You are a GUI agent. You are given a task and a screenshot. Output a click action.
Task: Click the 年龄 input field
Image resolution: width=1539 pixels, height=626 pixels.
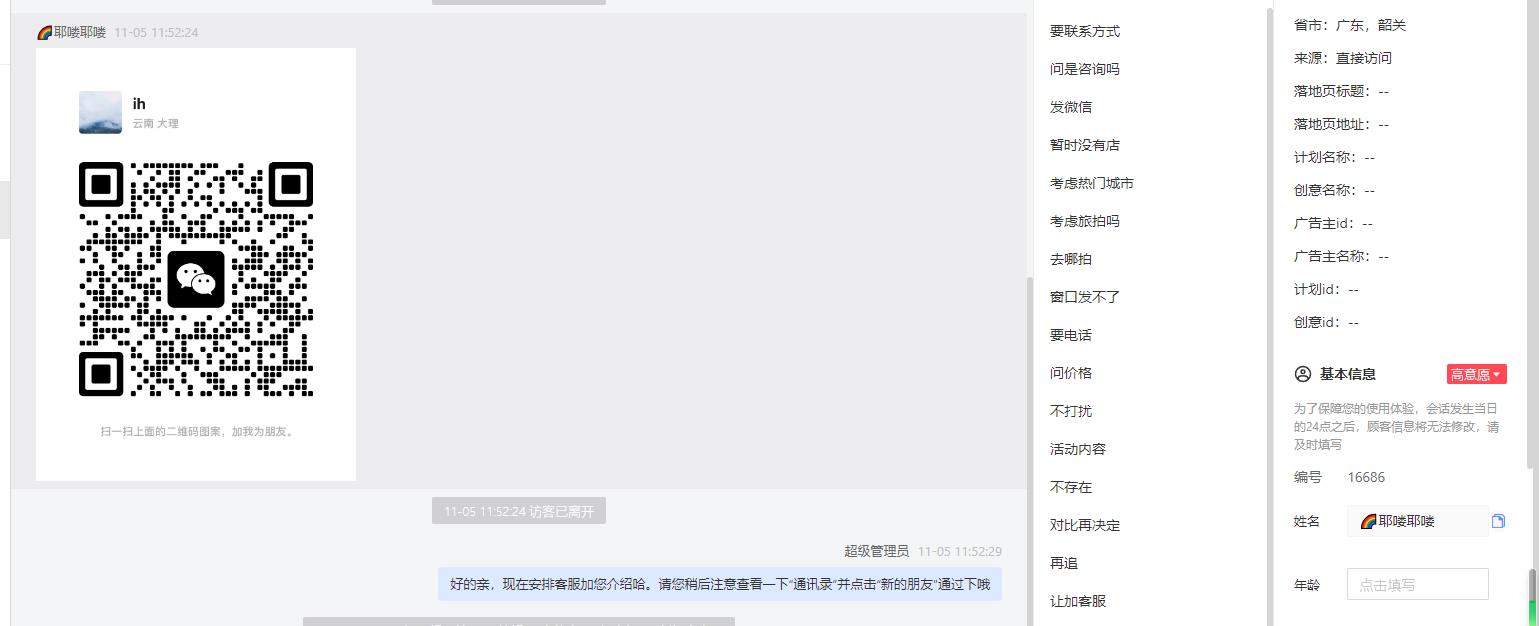tap(1417, 585)
